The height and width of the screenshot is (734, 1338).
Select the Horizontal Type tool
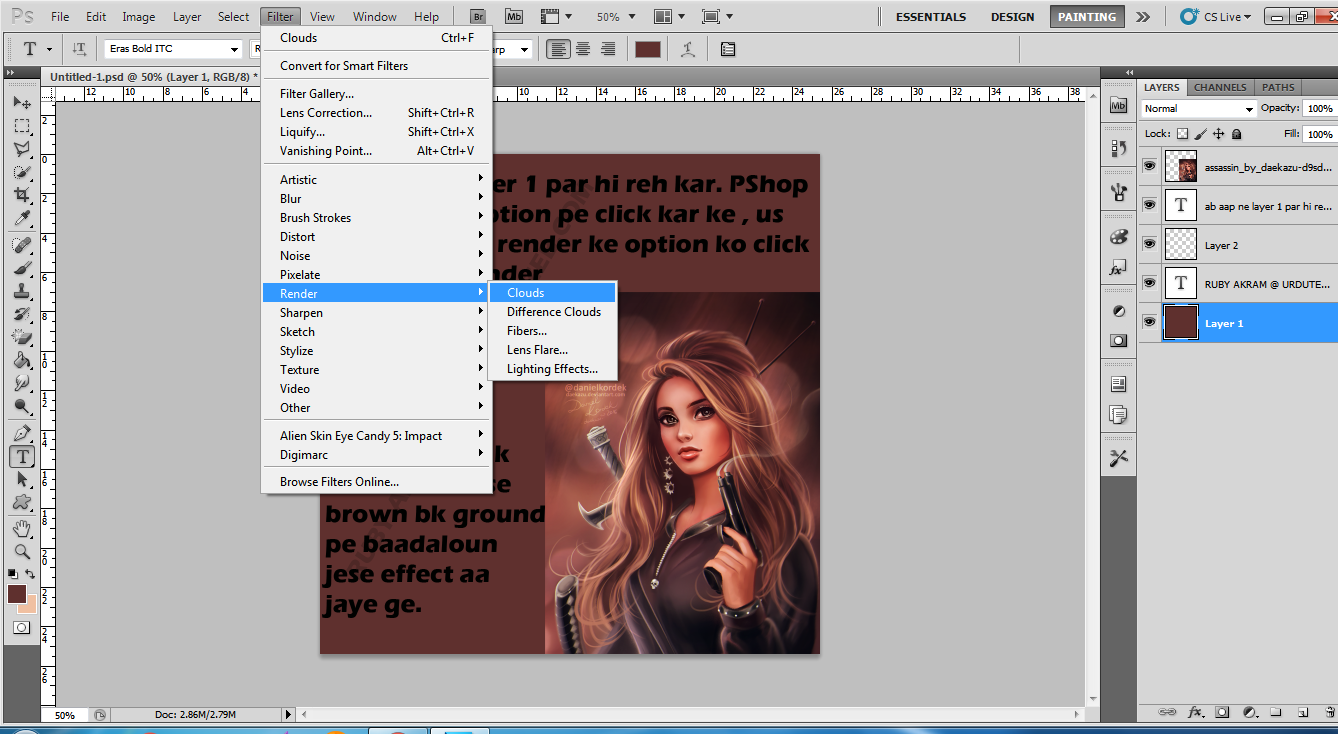coord(21,456)
